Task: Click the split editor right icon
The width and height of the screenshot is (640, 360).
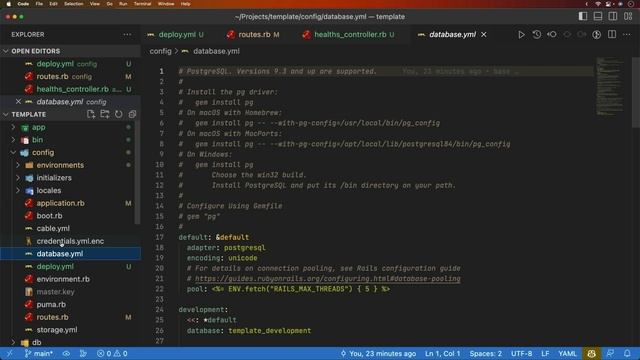Action: point(612,35)
